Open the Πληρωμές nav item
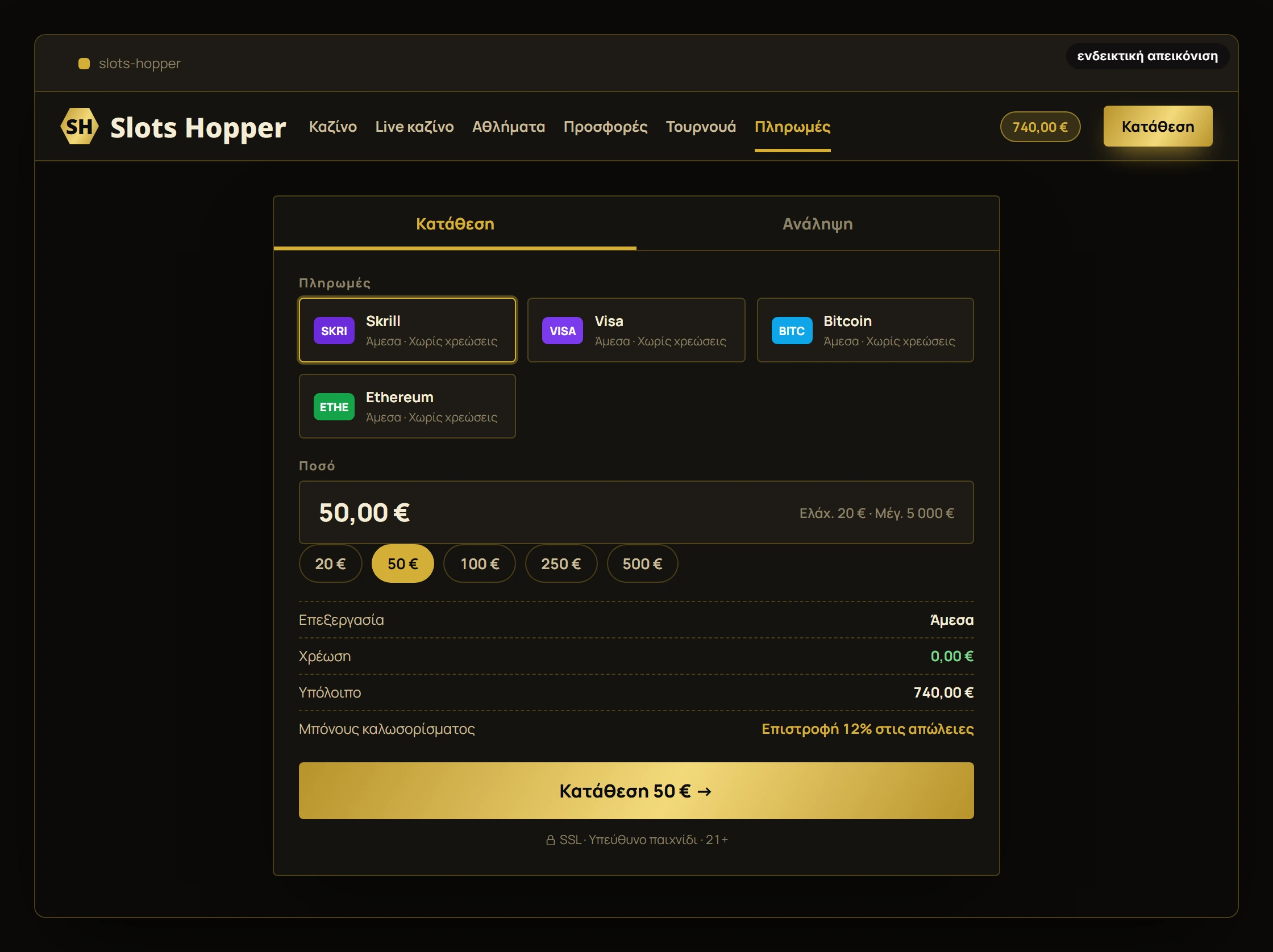 792,127
